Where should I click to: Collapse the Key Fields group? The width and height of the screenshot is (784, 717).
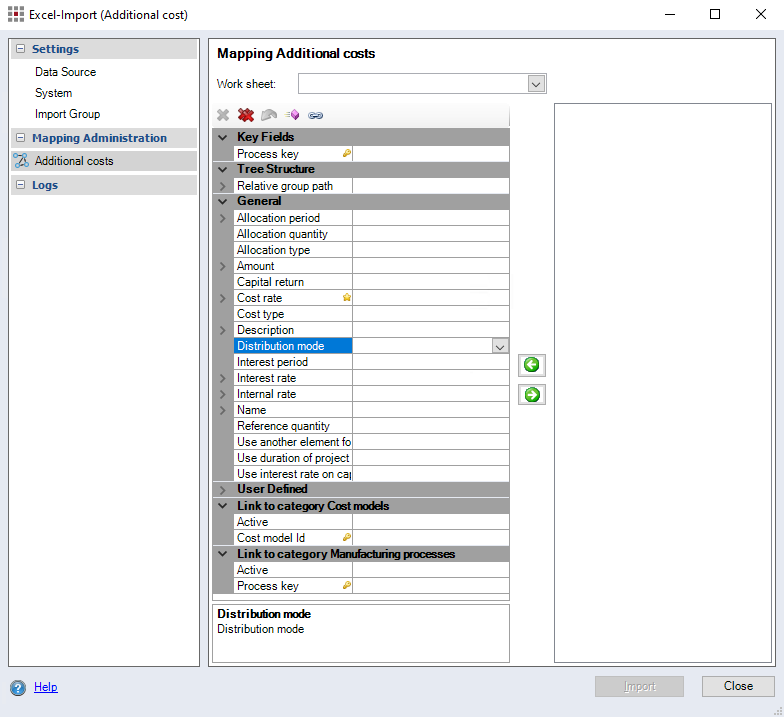222,137
